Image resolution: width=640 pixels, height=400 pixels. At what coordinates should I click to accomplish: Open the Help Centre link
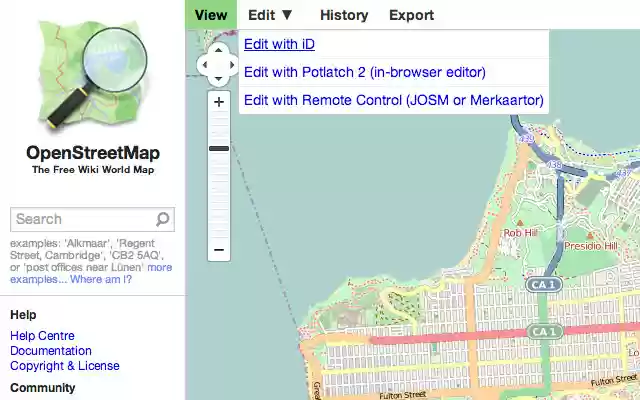(42, 336)
